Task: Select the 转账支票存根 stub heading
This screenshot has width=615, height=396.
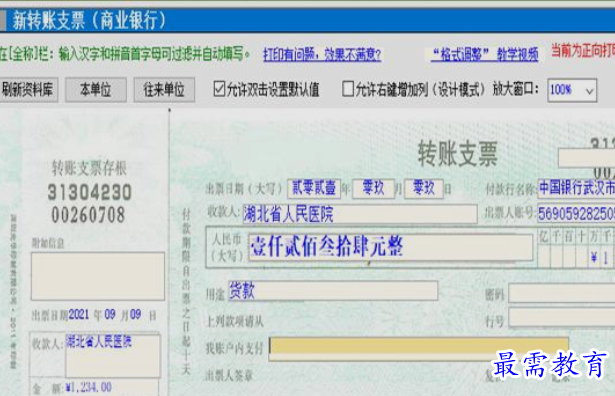Action: coord(89,168)
